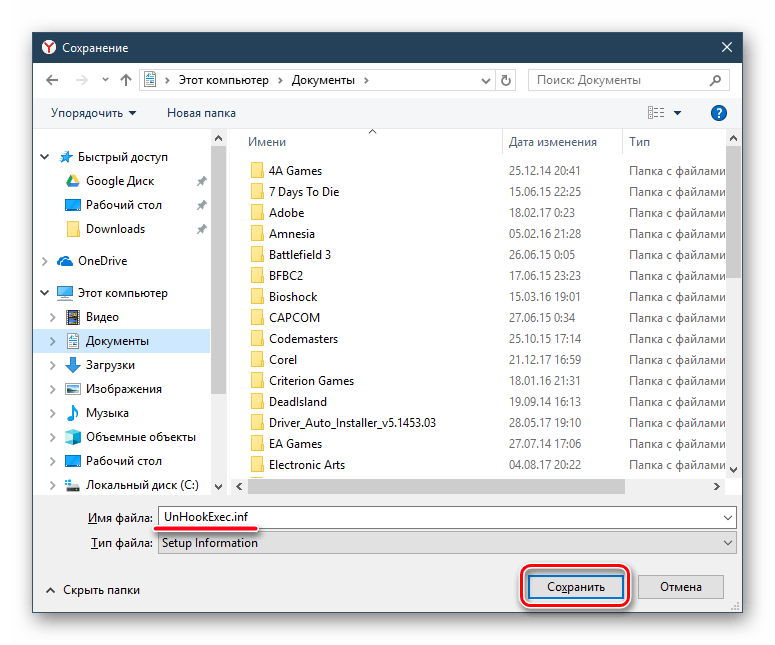Open recent locations dropdown arrow
This screenshot has height=645, width=775.
[105, 80]
